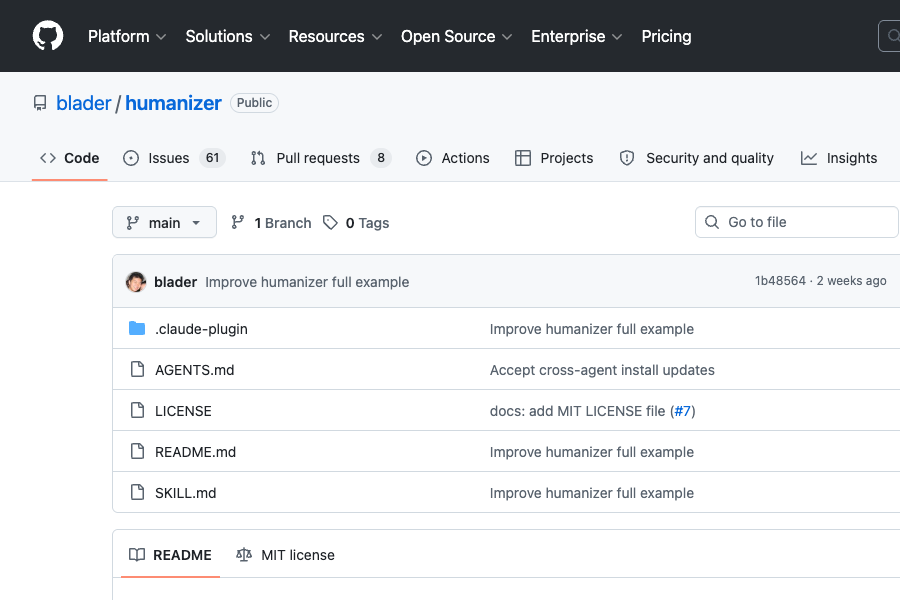900x600 pixels.
Task: Click the GitHub Octocat logo
Action: [48, 36]
